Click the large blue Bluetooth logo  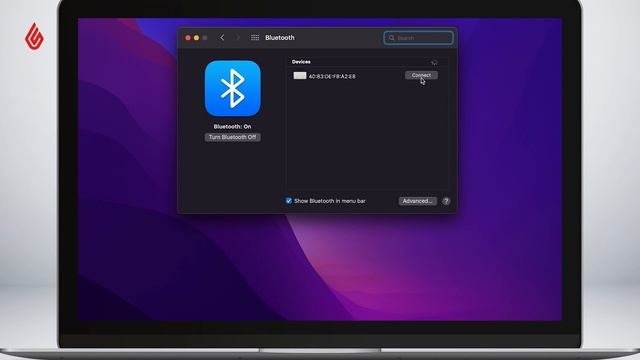[x=233, y=88]
